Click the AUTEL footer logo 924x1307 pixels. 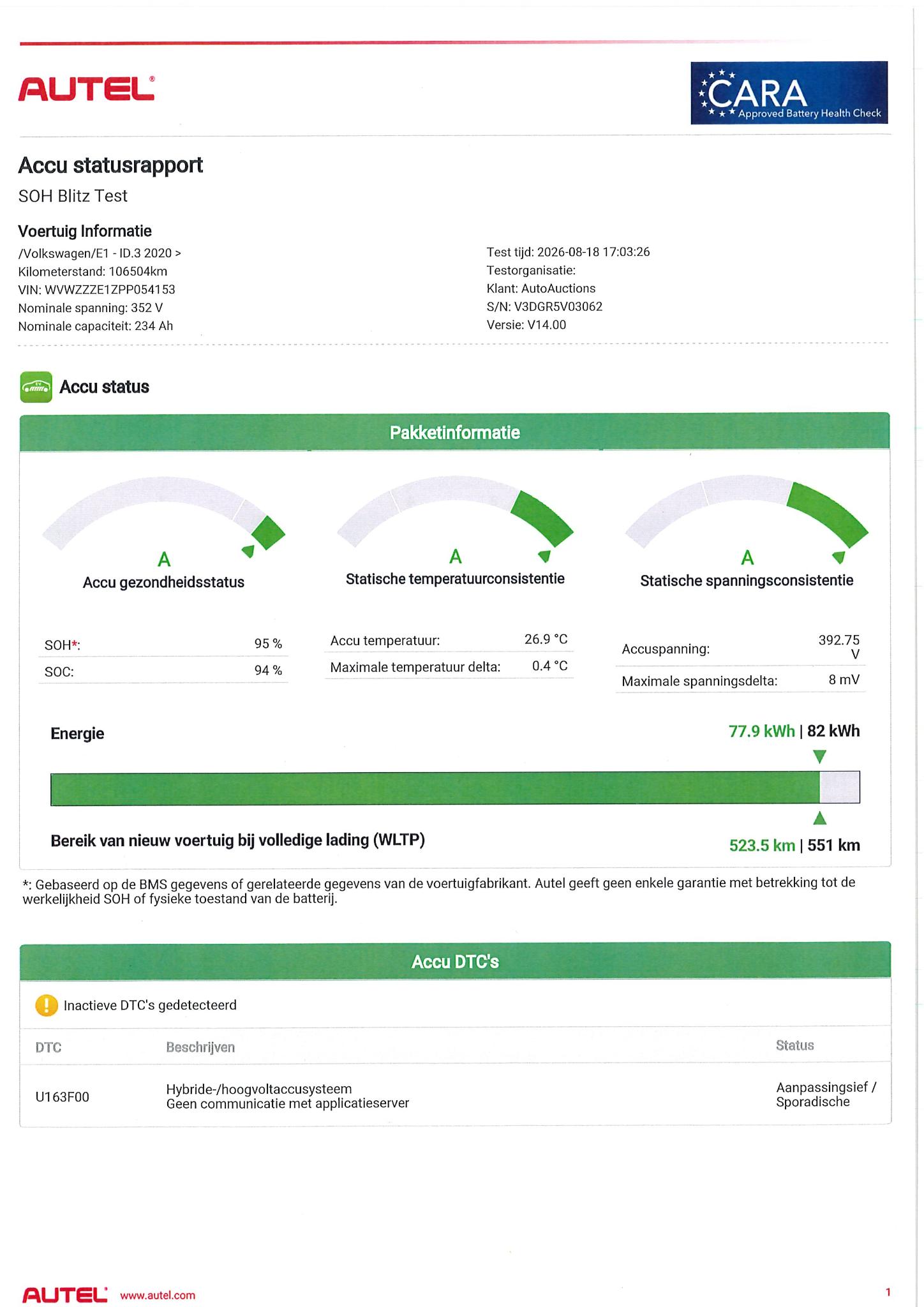pyautogui.click(x=64, y=1295)
